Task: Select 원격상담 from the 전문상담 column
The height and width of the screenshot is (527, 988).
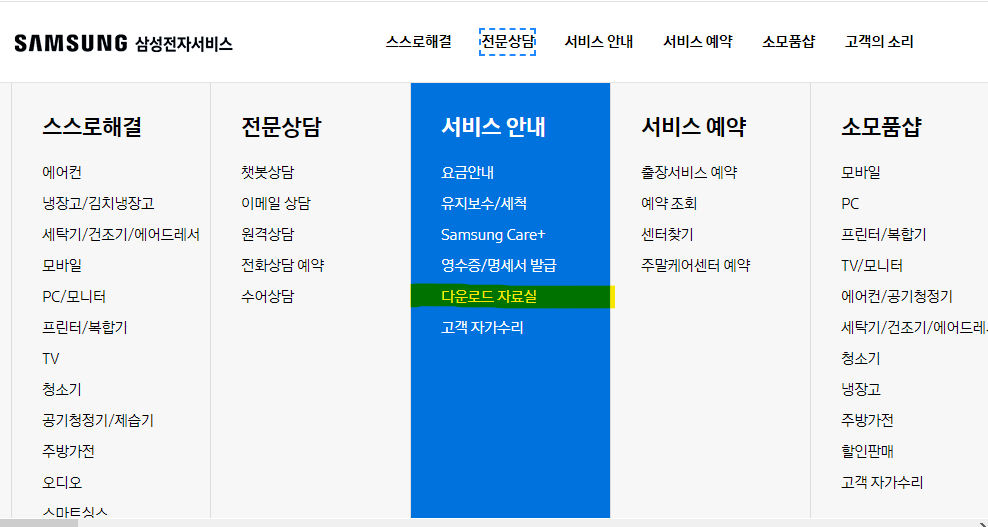Action: (267, 234)
